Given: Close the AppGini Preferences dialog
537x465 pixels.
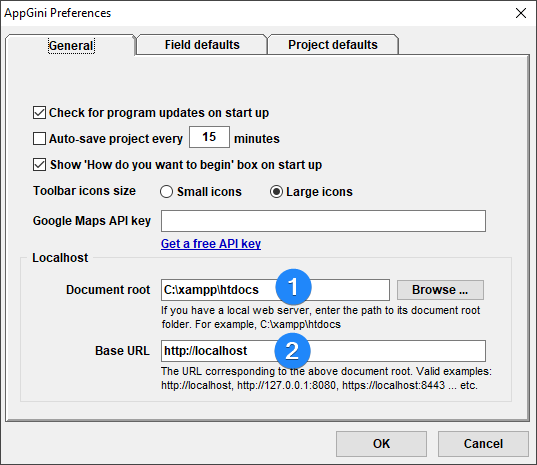Looking at the screenshot, I should (521, 13).
